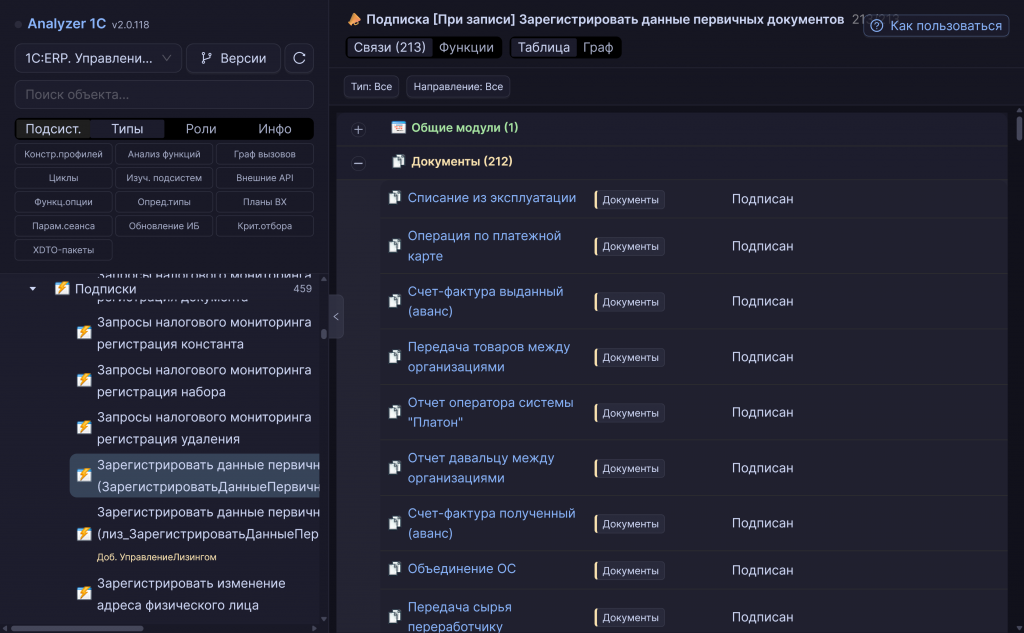This screenshot has width=1024, height=633.
Task: Toggle the Тип: Все filter
Action: click(x=372, y=86)
